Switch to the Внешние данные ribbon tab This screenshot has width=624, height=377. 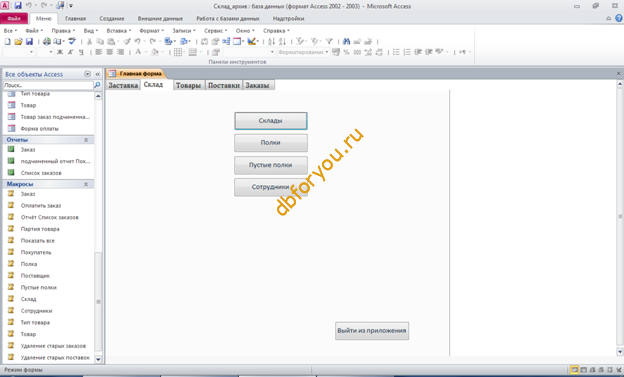[160, 18]
